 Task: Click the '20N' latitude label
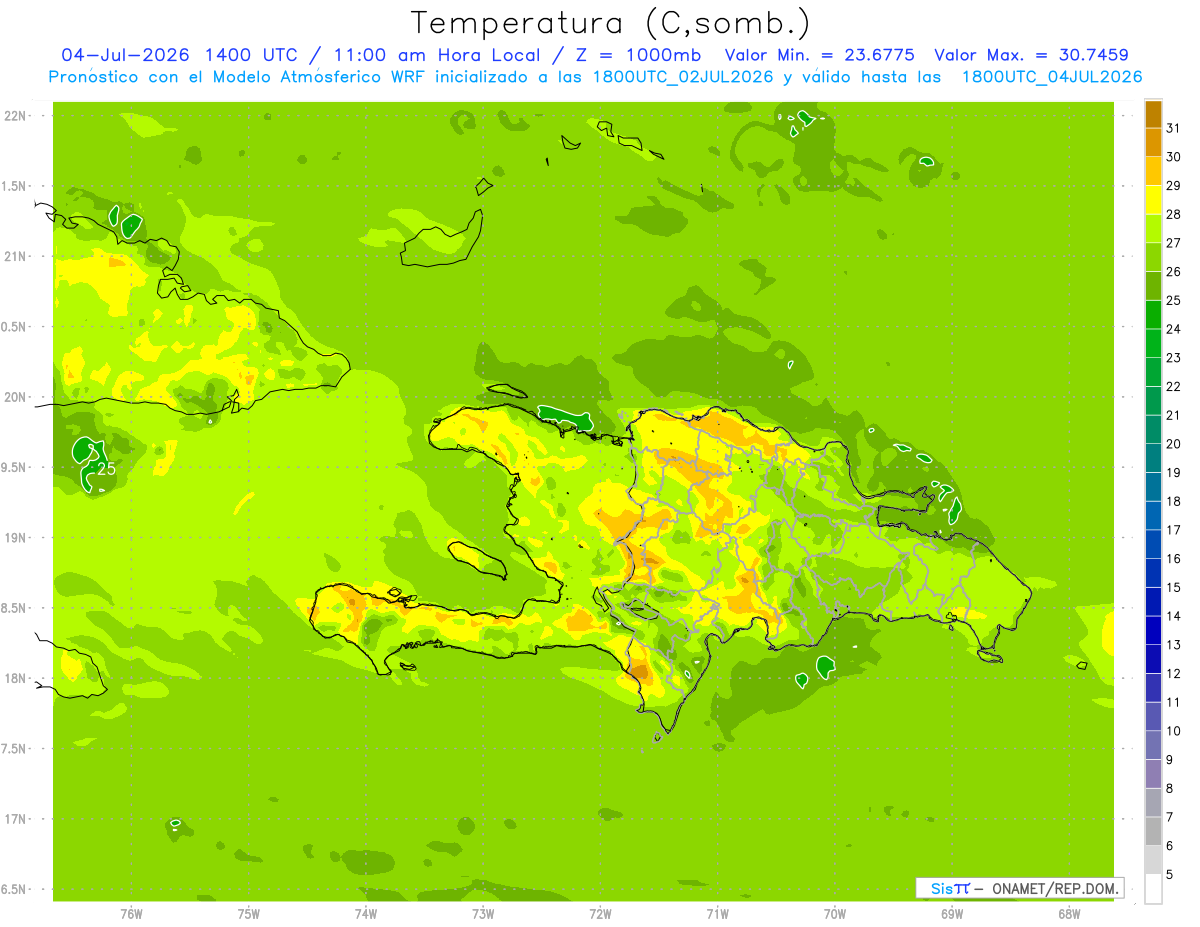16,397
